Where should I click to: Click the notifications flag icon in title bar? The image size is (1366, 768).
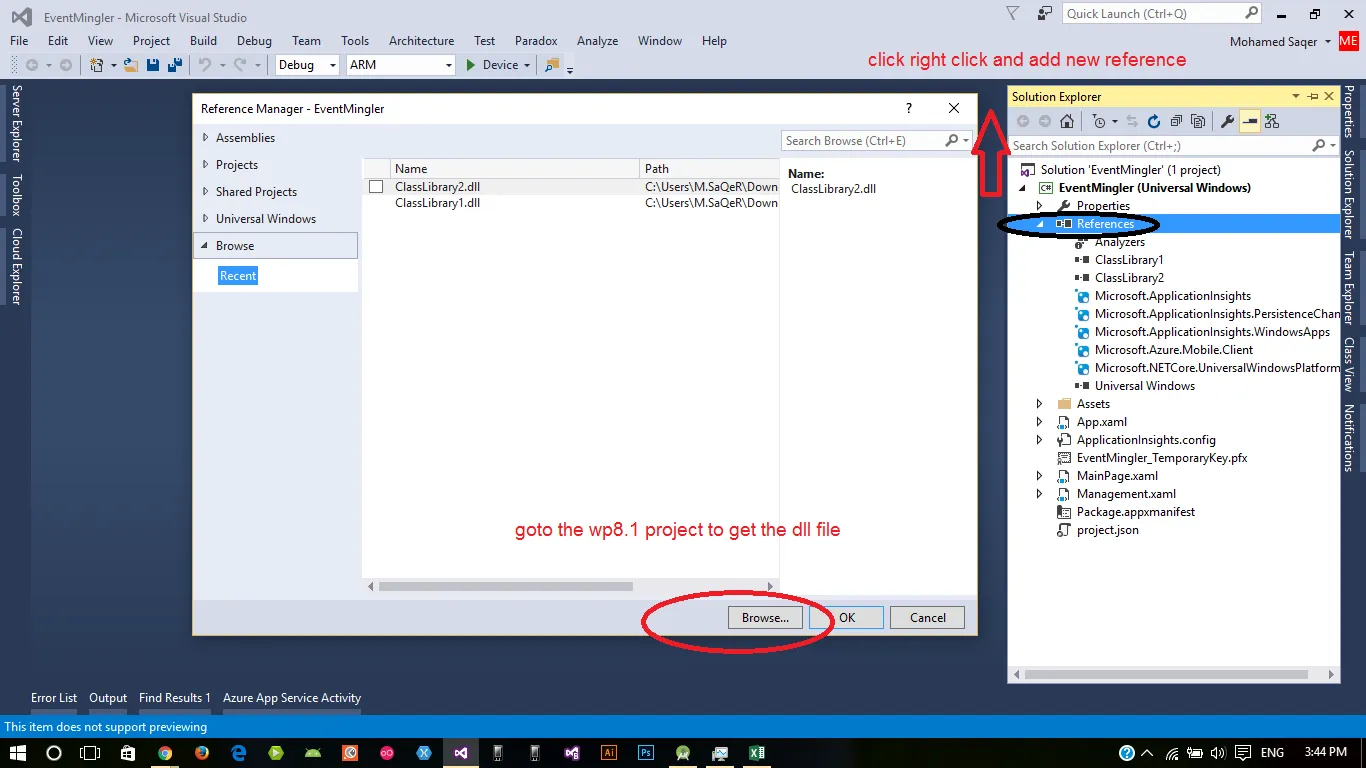(1012, 14)
